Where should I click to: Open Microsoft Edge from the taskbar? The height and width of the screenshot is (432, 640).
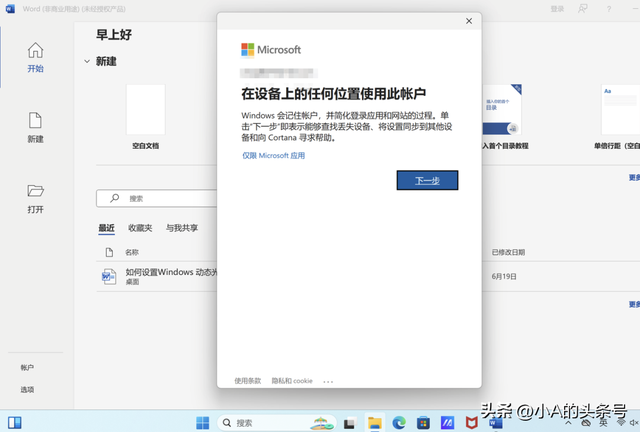(399, 422)
